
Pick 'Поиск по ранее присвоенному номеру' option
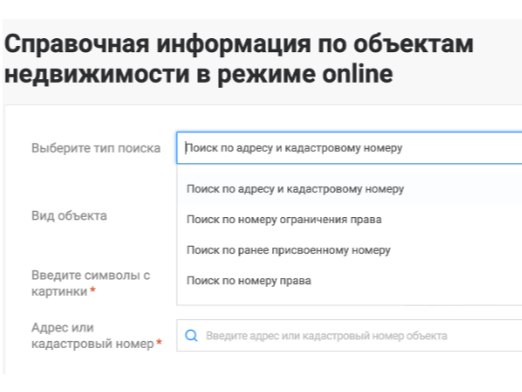349,250
